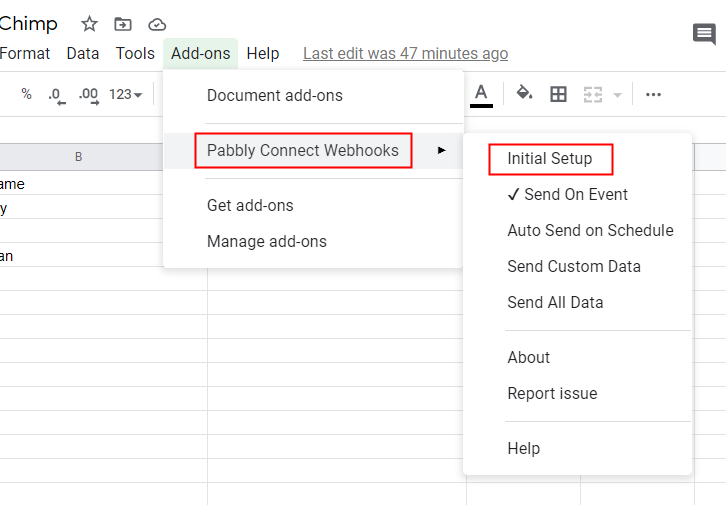726x505 pixels.
Task: Click the text color A swatch
Action: point(481,94)
